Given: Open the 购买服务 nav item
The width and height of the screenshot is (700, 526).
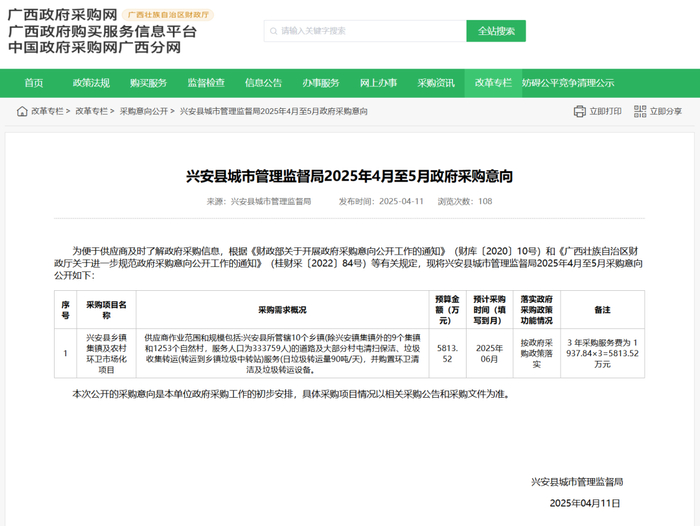Looking at the screenshot, I should [148, 83].
